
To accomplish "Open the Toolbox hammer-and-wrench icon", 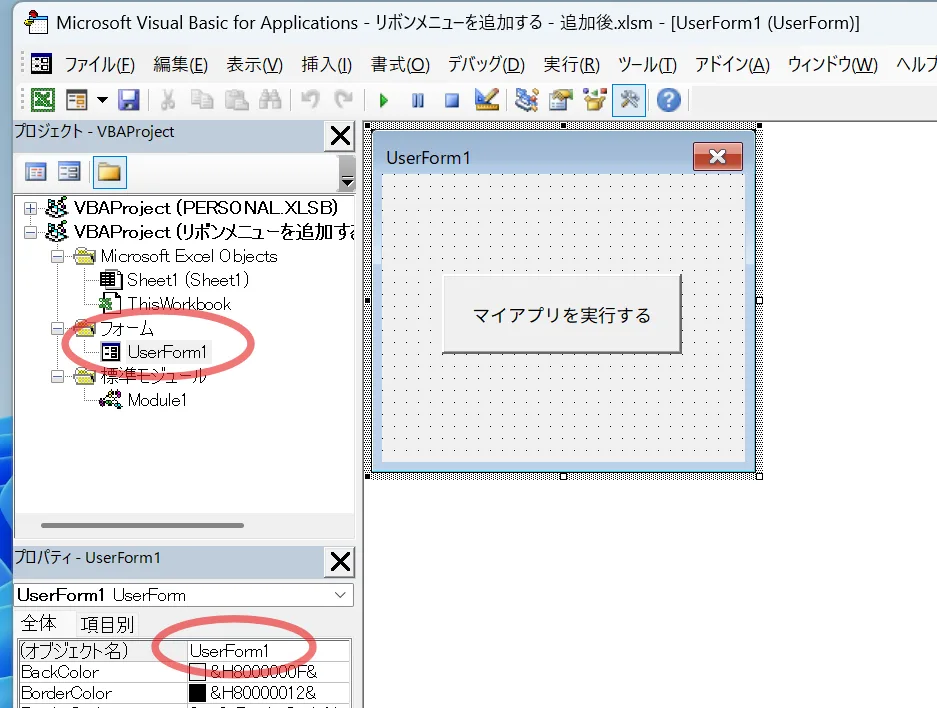I will click(629, 100).
